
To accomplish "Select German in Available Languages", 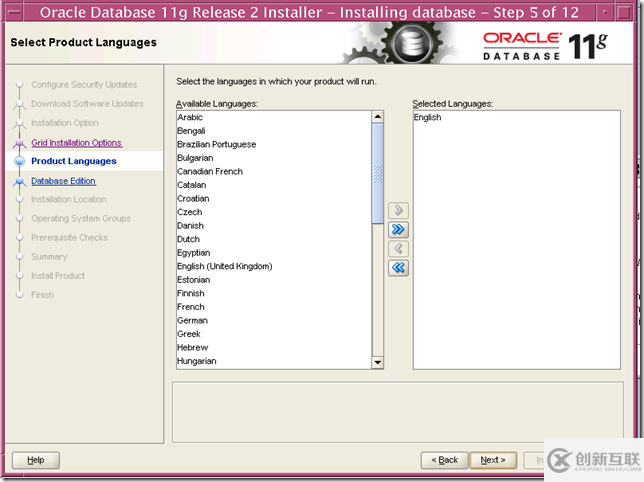I will (x=274, y=321).
